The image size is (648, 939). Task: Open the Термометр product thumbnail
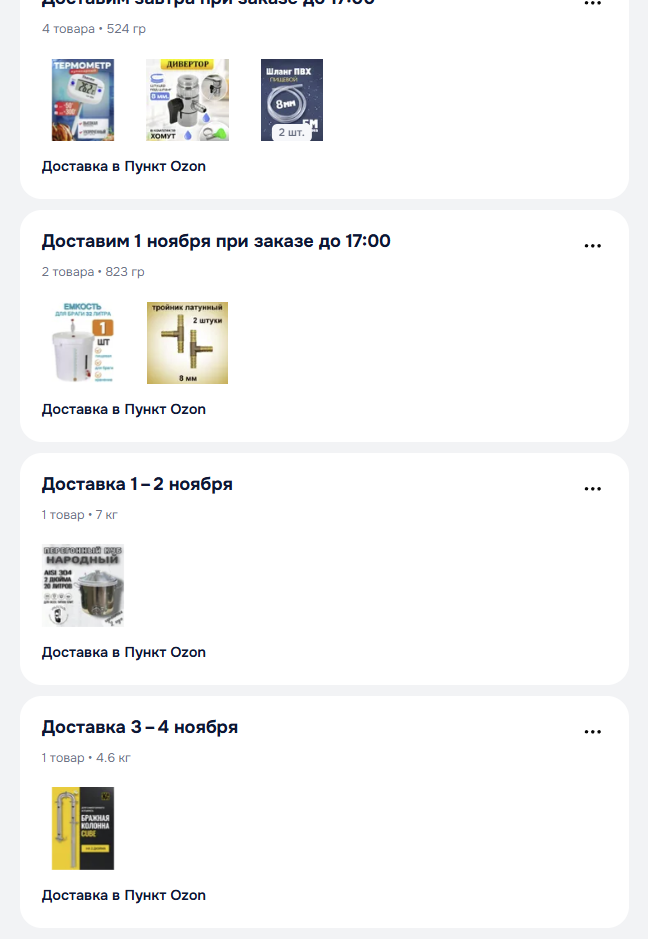[83, 100]
